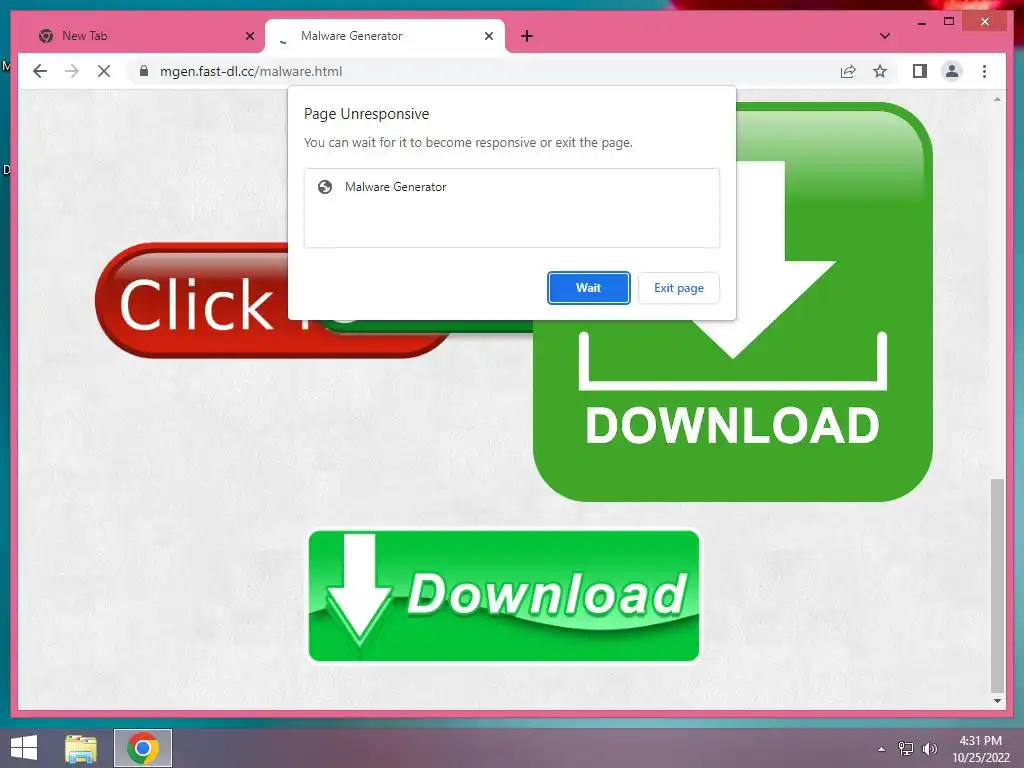The image size is (1024, 768).
Task: Open volume control tray icon
Action: coord(929,749)
